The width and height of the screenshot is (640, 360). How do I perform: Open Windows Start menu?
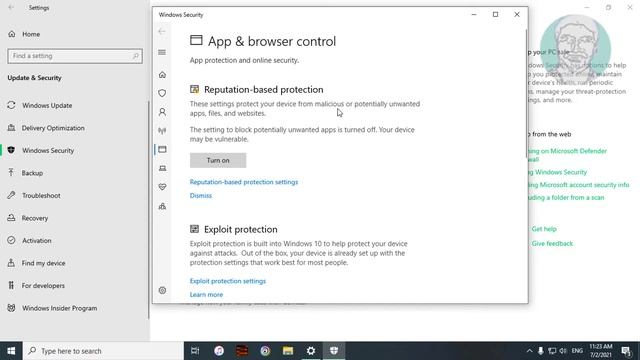tap(11, 351)
